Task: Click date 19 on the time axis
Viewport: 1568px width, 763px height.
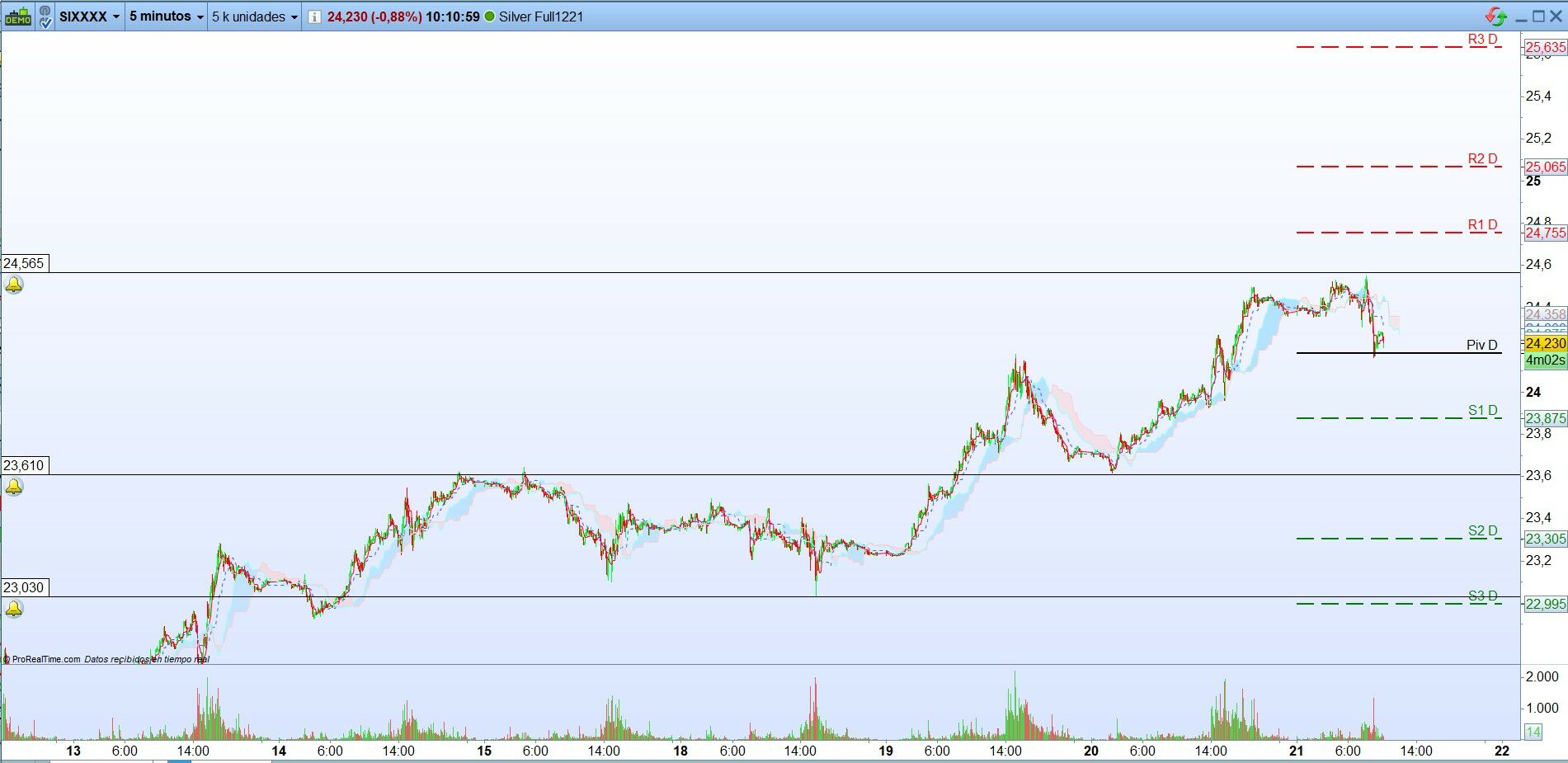Action: 886,751
